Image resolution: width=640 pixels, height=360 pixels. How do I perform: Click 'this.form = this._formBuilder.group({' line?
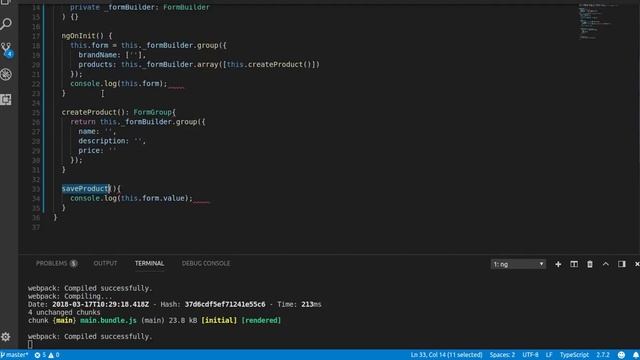(148, 45)
